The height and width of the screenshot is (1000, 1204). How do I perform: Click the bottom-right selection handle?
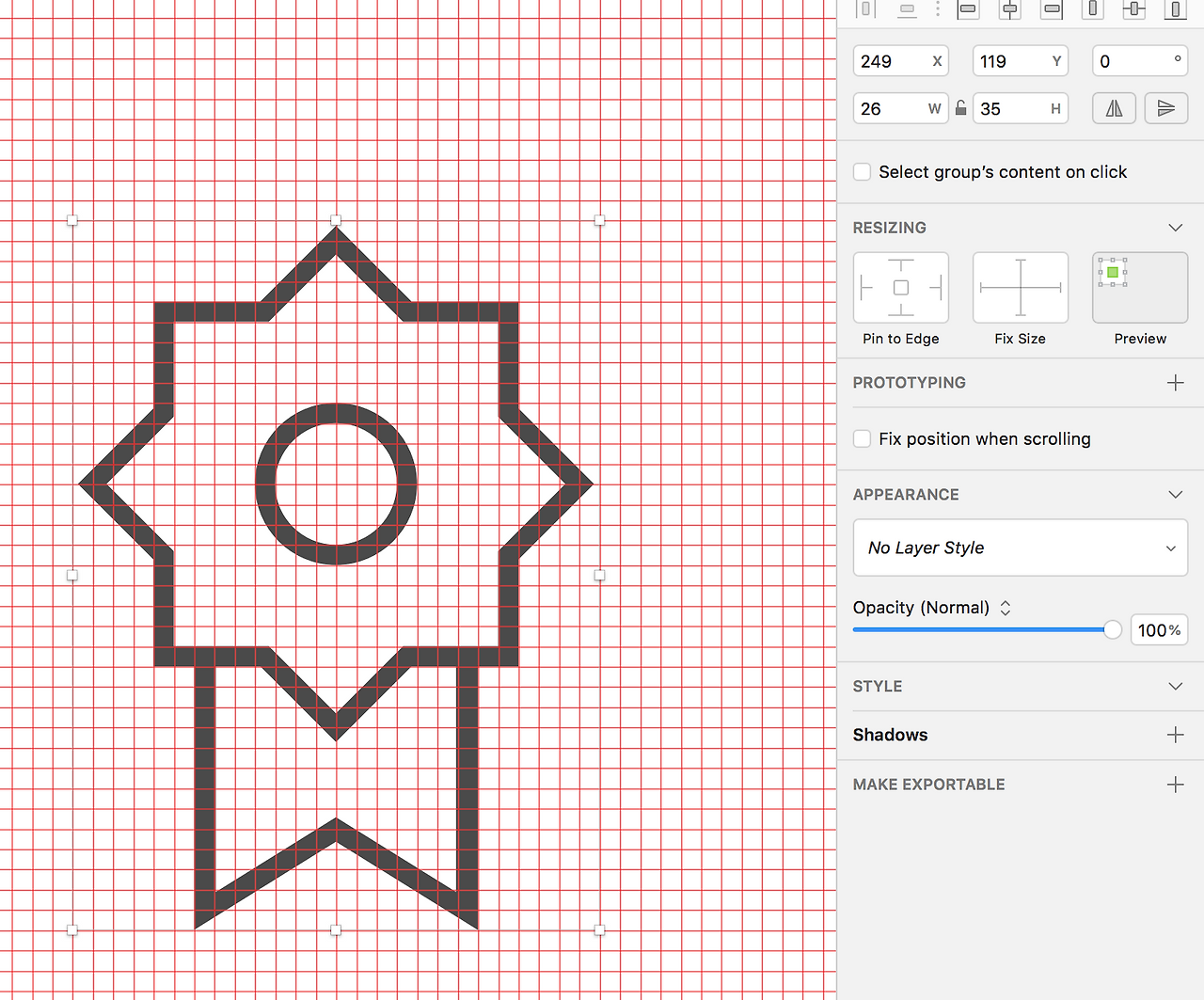(x=599, y=929)
